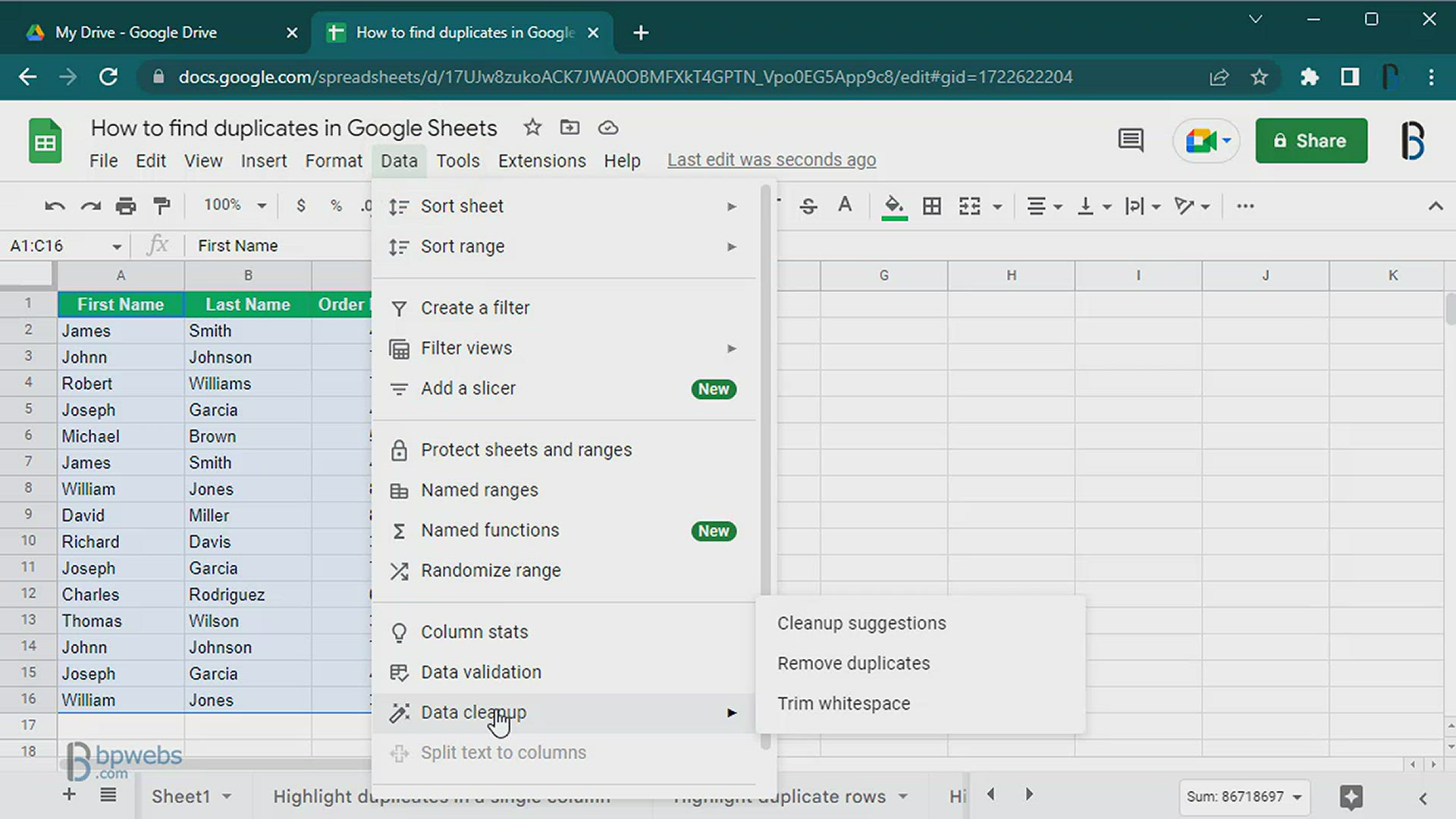Click merge cells icon
This screenshot has height=819, width=1456.
[x=970, y=206]
